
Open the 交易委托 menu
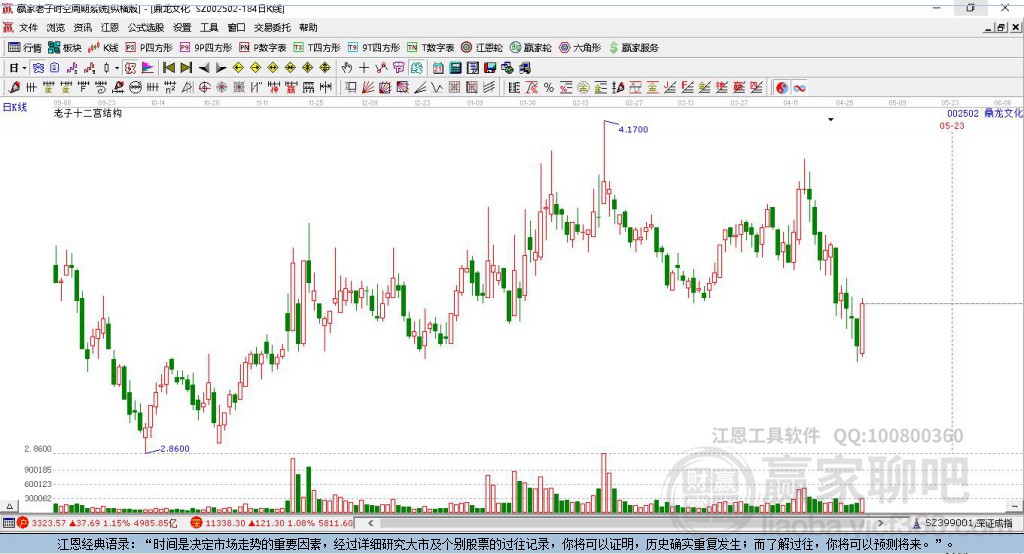[272, 27]
